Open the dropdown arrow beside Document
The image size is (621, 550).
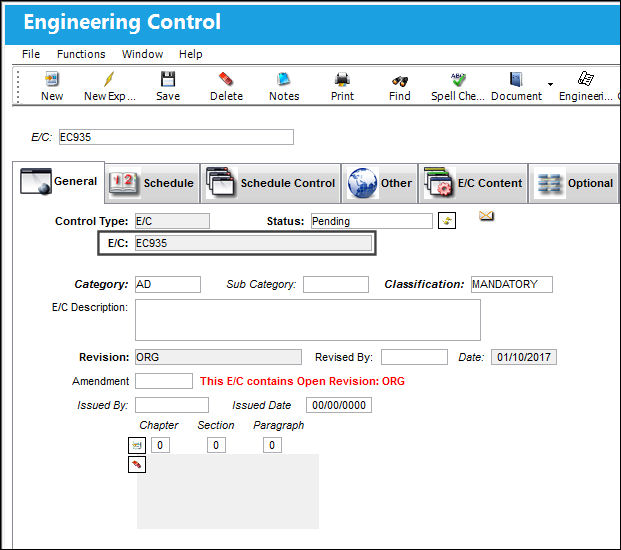click(x=550, y=84)
